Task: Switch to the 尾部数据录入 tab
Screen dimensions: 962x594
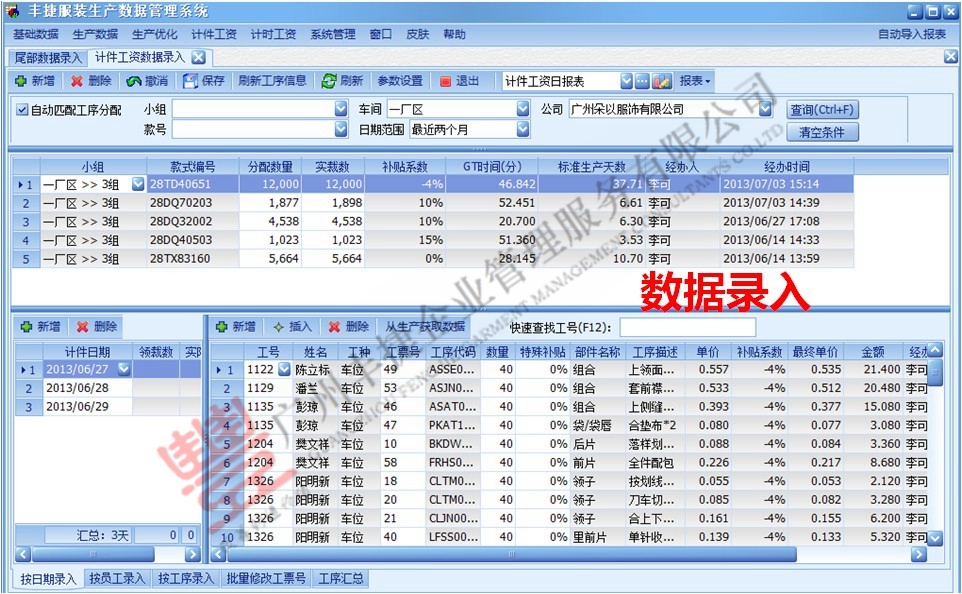Action: [x=48, y=58]
